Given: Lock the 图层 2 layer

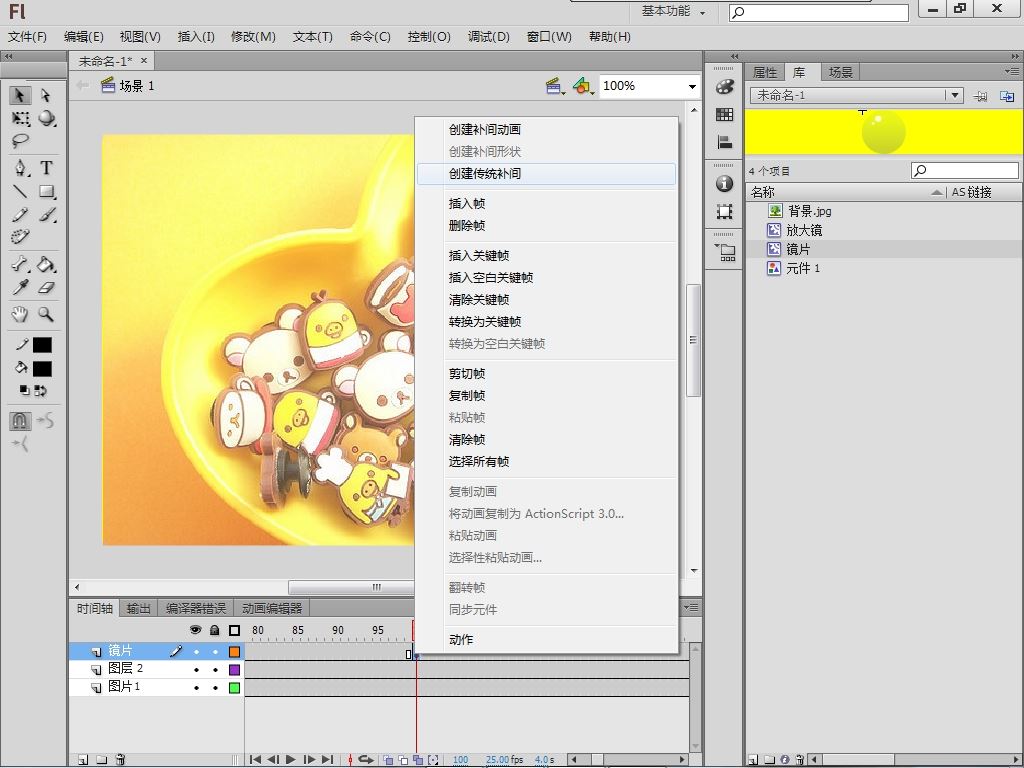Looking at the screenshot, I should coord(216,669).
